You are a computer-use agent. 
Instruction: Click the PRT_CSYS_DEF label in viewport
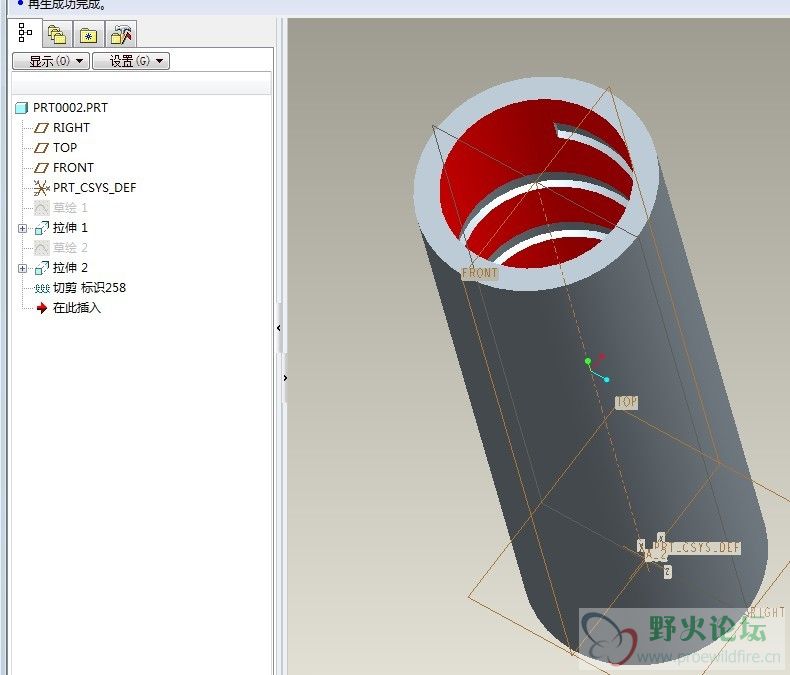pyautogui.click(x=697, y=547)
